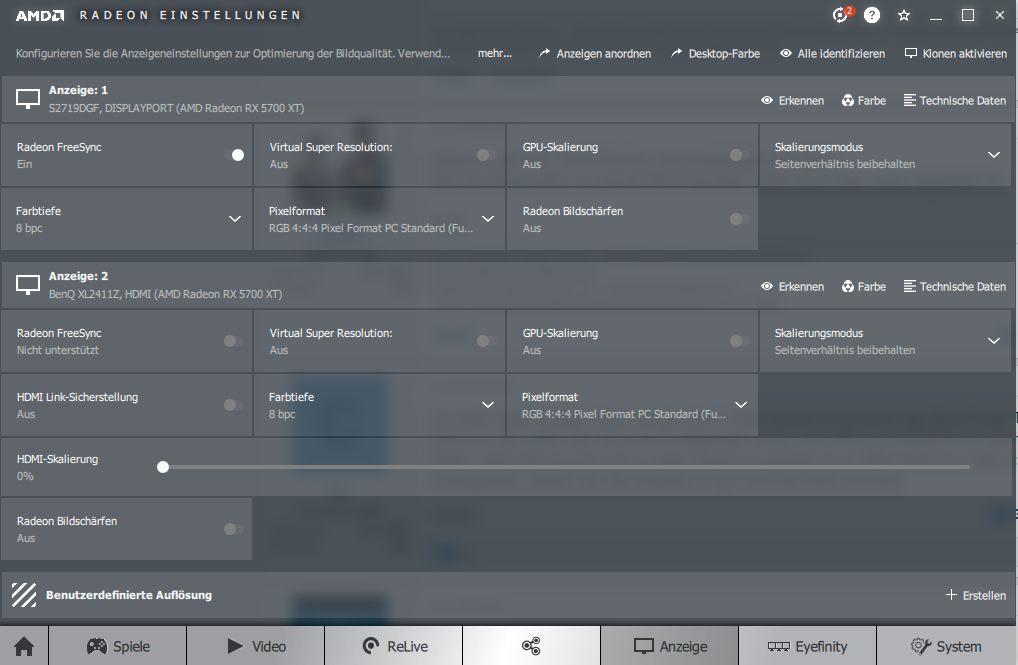This screenshot has height=665, width=1018.
Task: Open the social connect tab icon
Action: pos(531,646)
